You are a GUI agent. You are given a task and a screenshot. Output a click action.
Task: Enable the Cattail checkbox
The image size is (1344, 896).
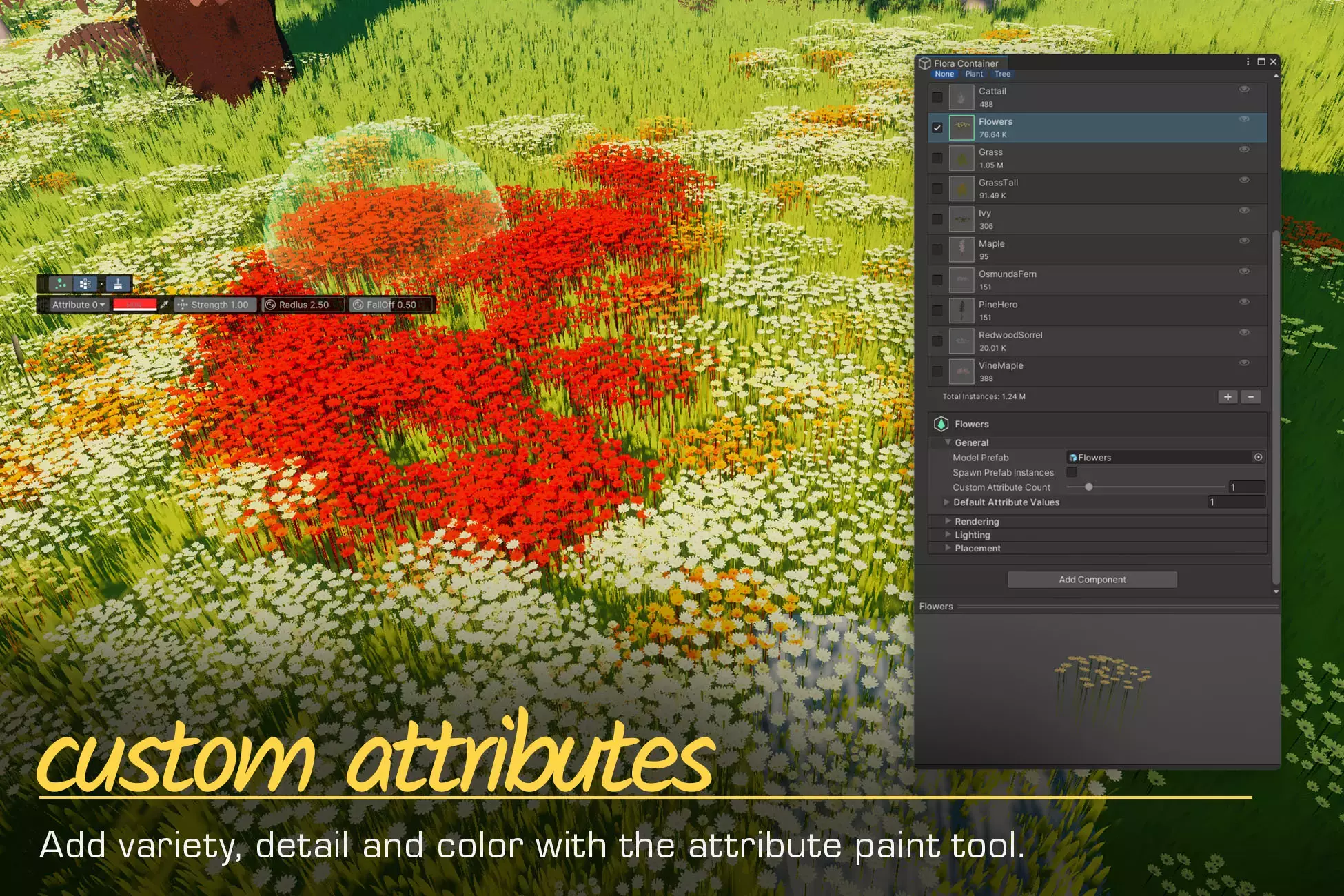(x=937, y=97)
